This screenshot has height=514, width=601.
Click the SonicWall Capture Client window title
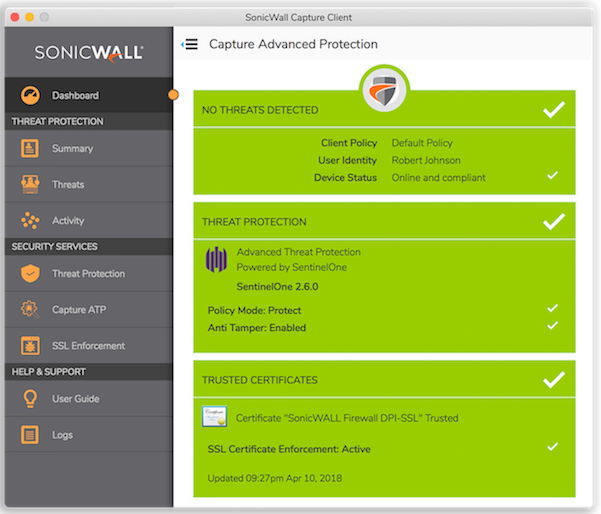(299, 17)
